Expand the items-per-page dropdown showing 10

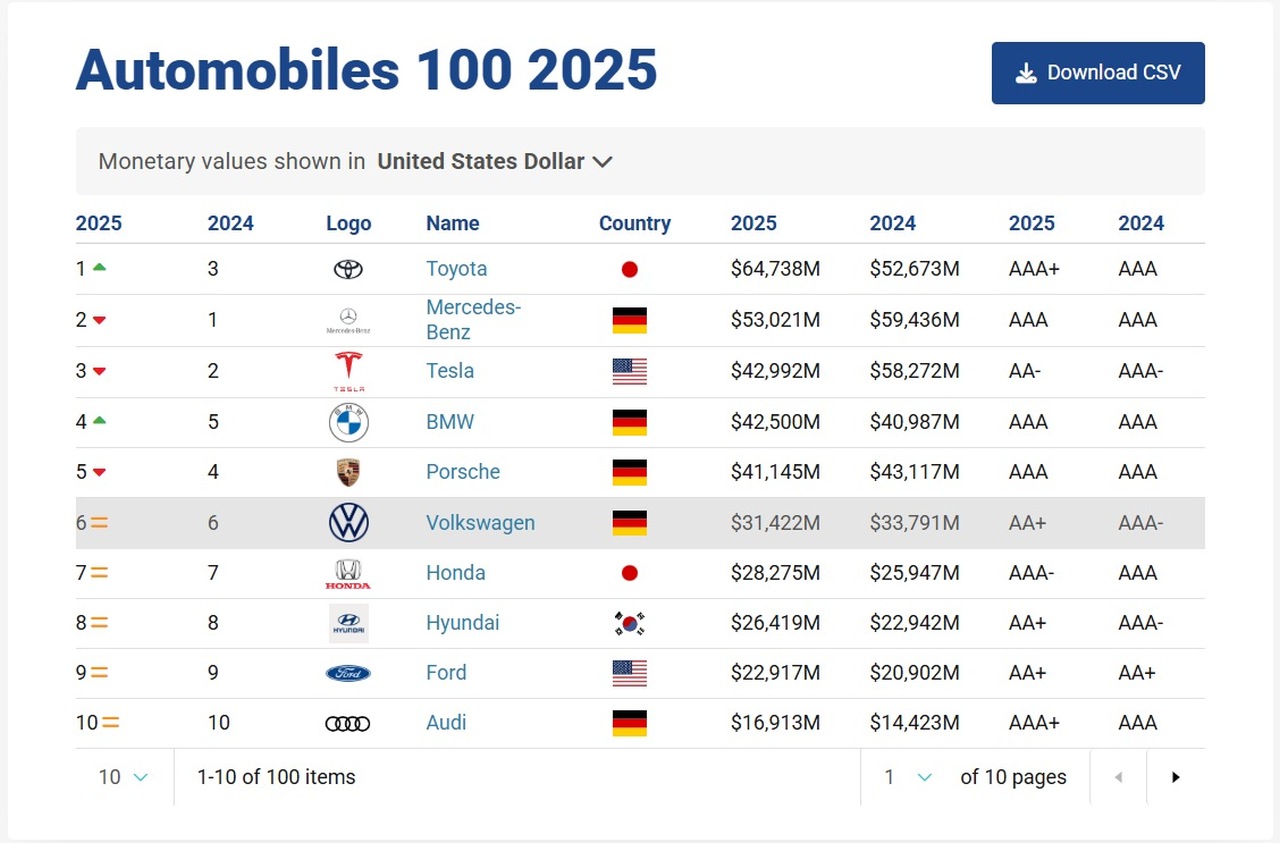[124, 777]
